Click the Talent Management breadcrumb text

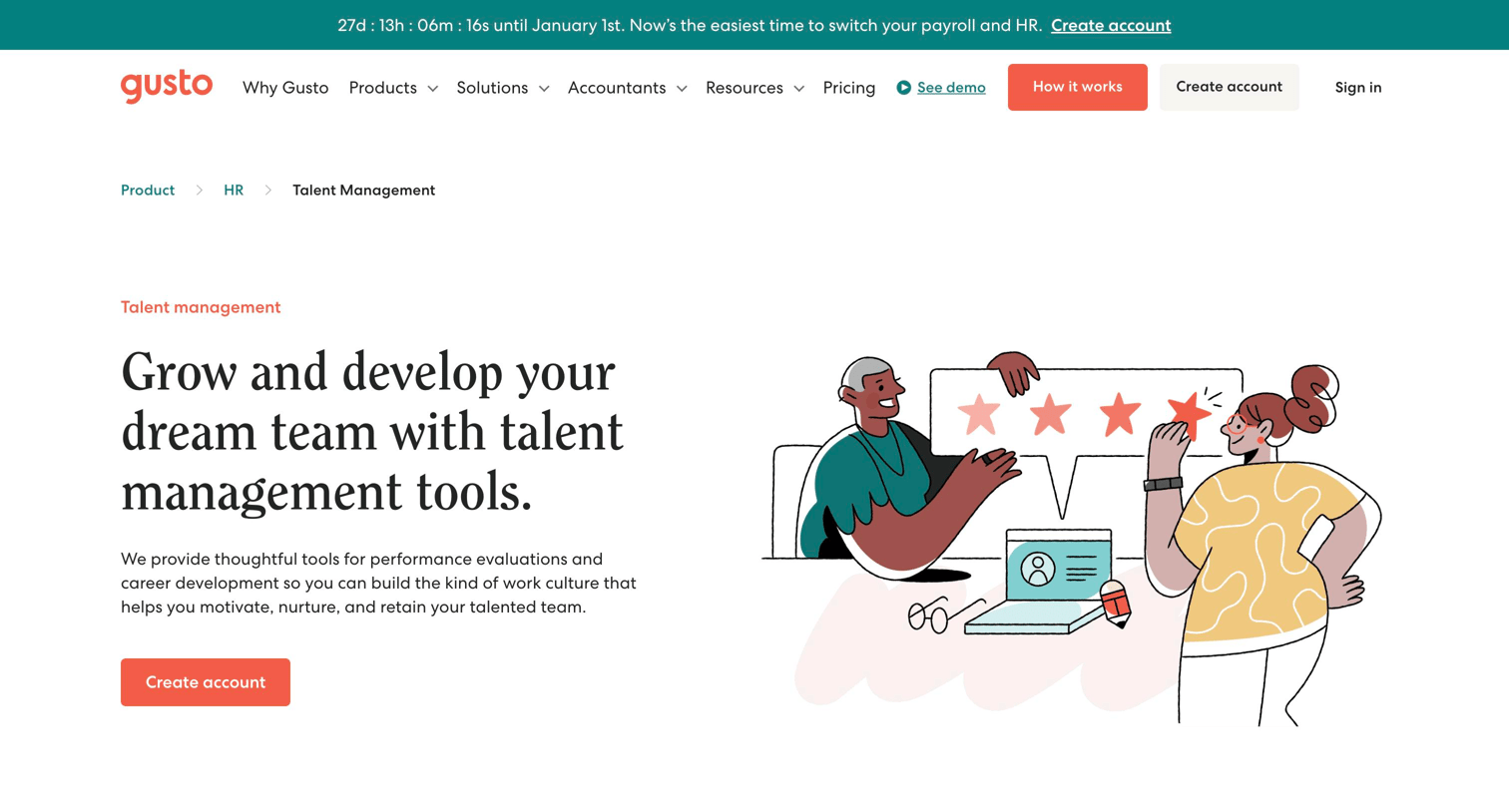click(363, 191)
